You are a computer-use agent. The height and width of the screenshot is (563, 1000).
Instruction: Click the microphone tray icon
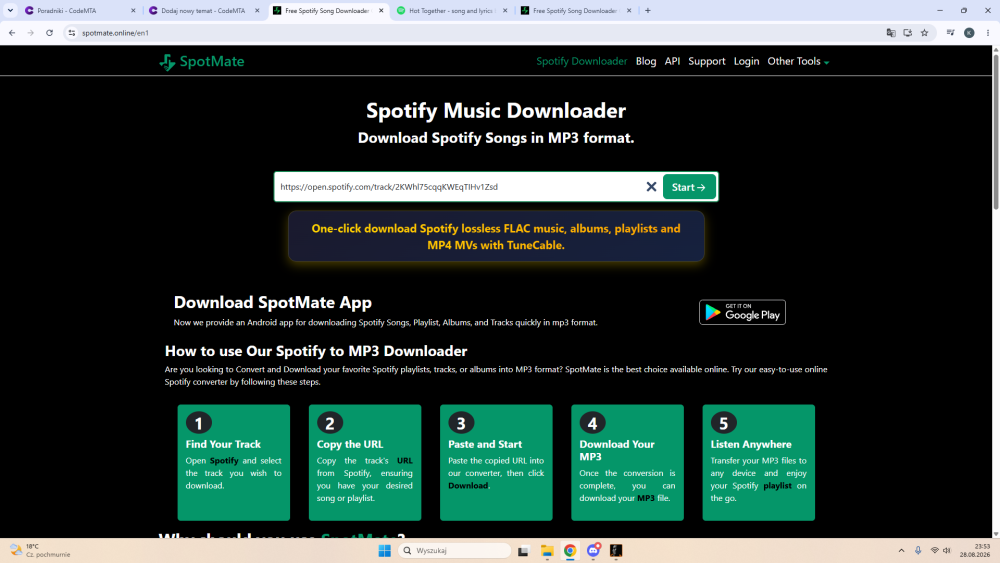918,550
